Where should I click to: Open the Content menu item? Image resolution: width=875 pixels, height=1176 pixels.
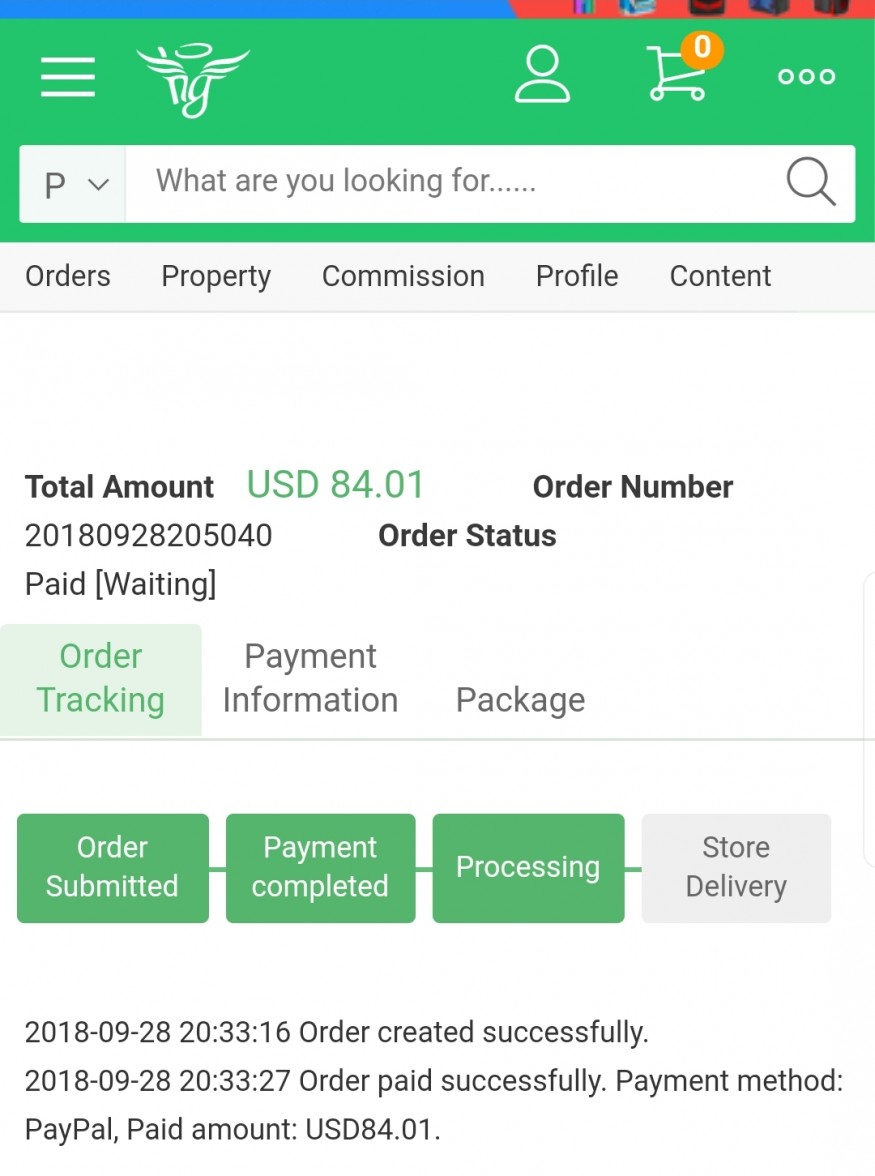720,276
